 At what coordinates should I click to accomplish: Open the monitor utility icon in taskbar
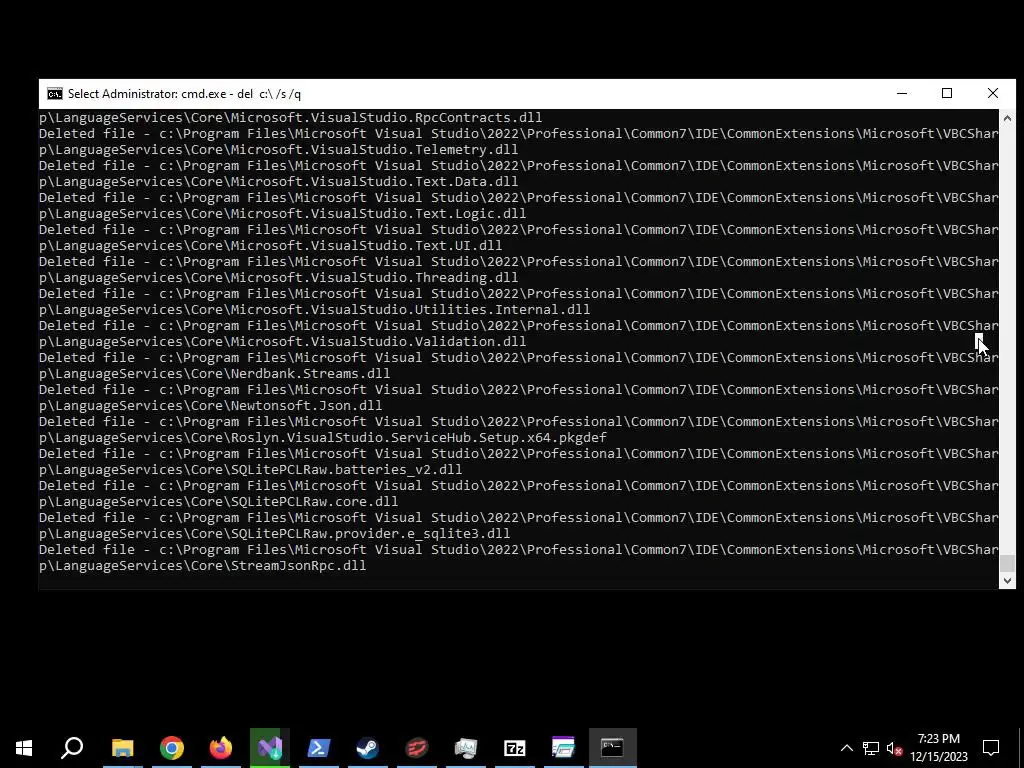[x=466, y=748]
